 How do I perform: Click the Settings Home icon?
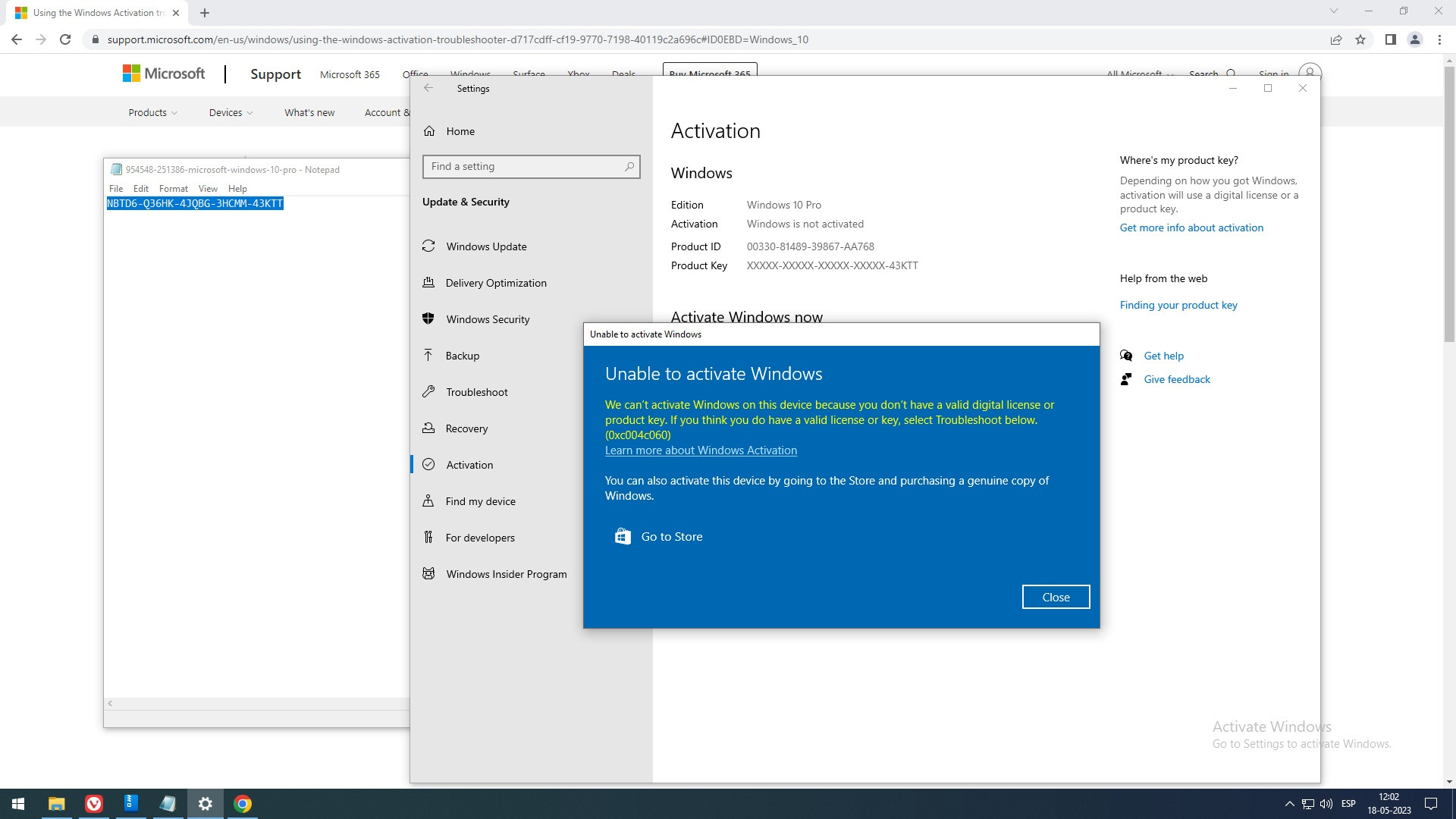429,131
